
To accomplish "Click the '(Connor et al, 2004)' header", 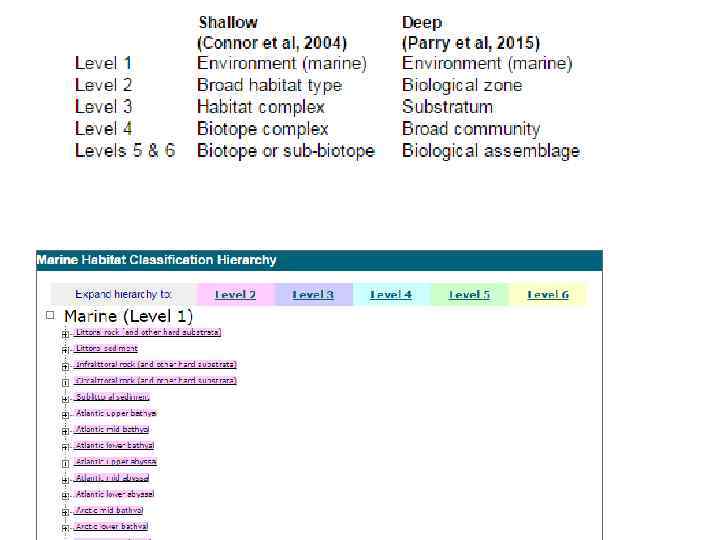I will pos(272,43).
